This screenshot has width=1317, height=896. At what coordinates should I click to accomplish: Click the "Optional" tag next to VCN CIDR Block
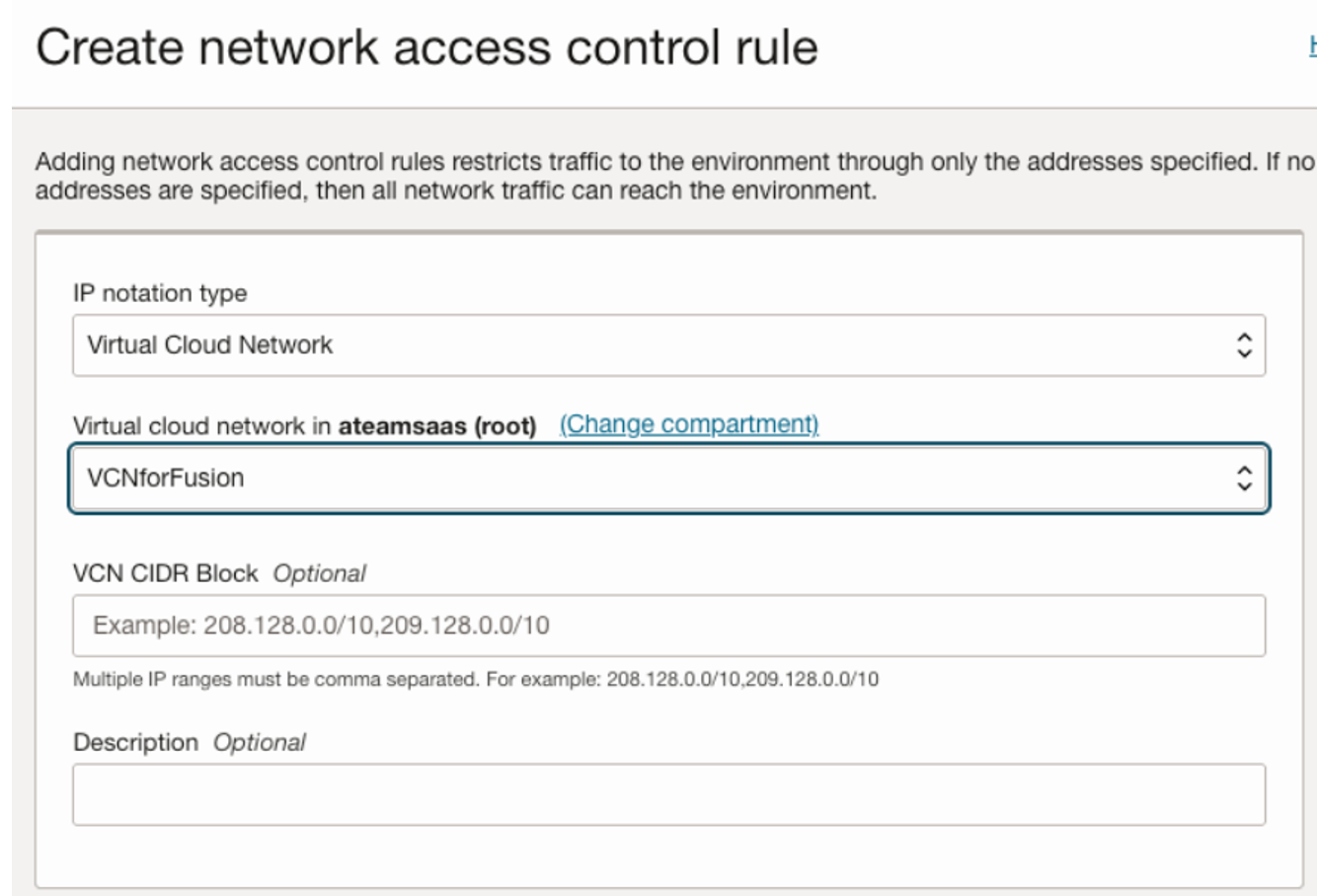(x=319, y=573)
